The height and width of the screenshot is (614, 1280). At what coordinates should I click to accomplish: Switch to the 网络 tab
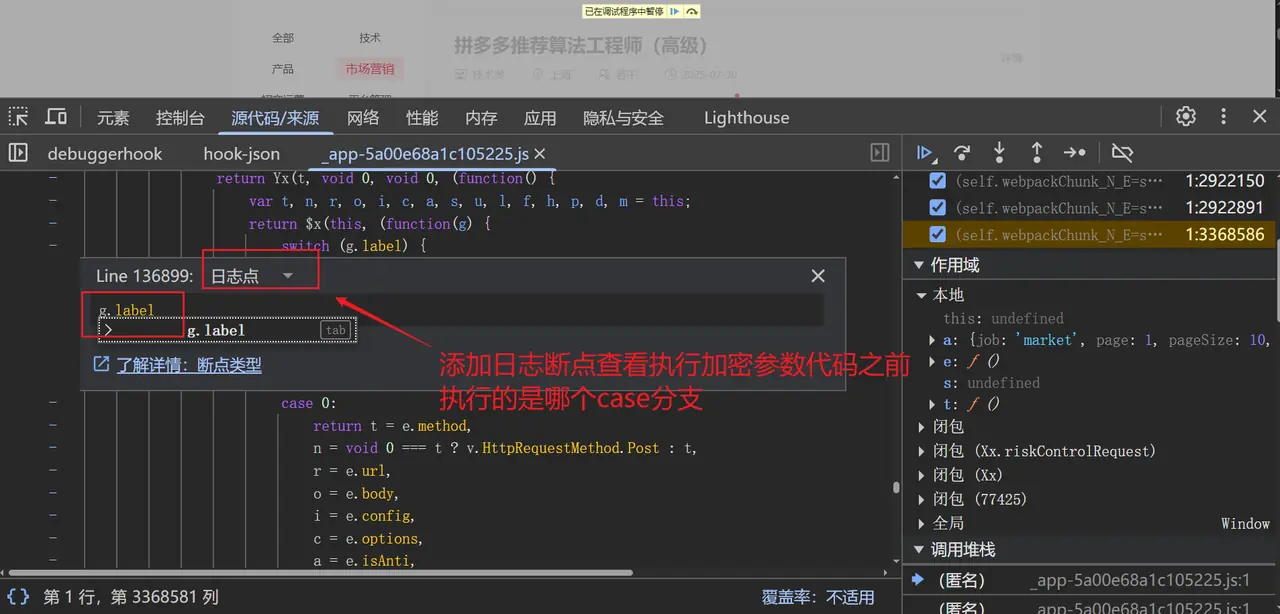(x=363, y=118)
